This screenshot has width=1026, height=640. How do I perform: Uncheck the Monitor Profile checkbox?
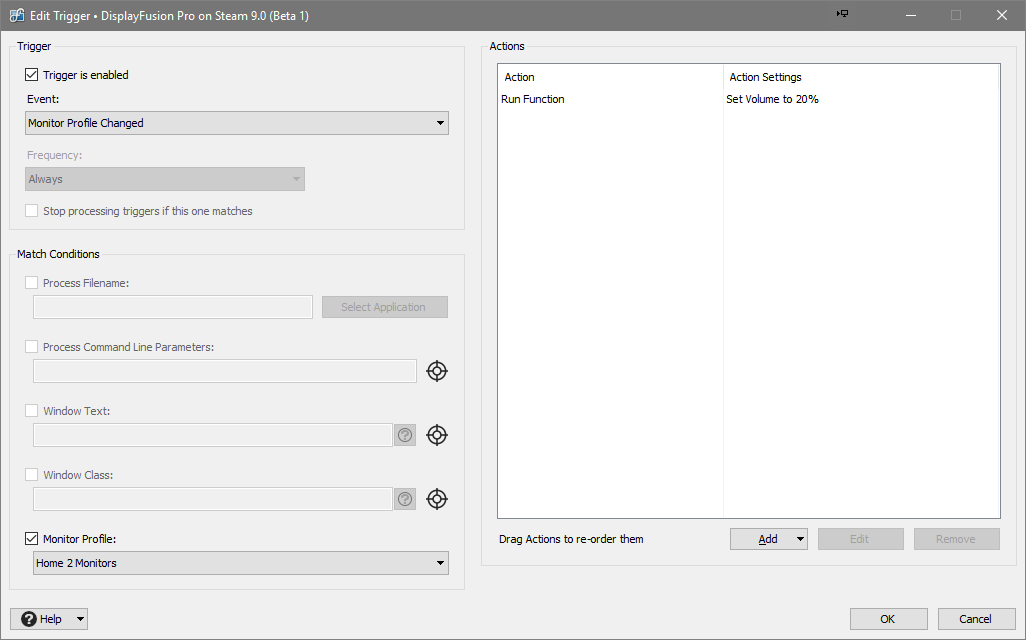[x=32, y=539]
